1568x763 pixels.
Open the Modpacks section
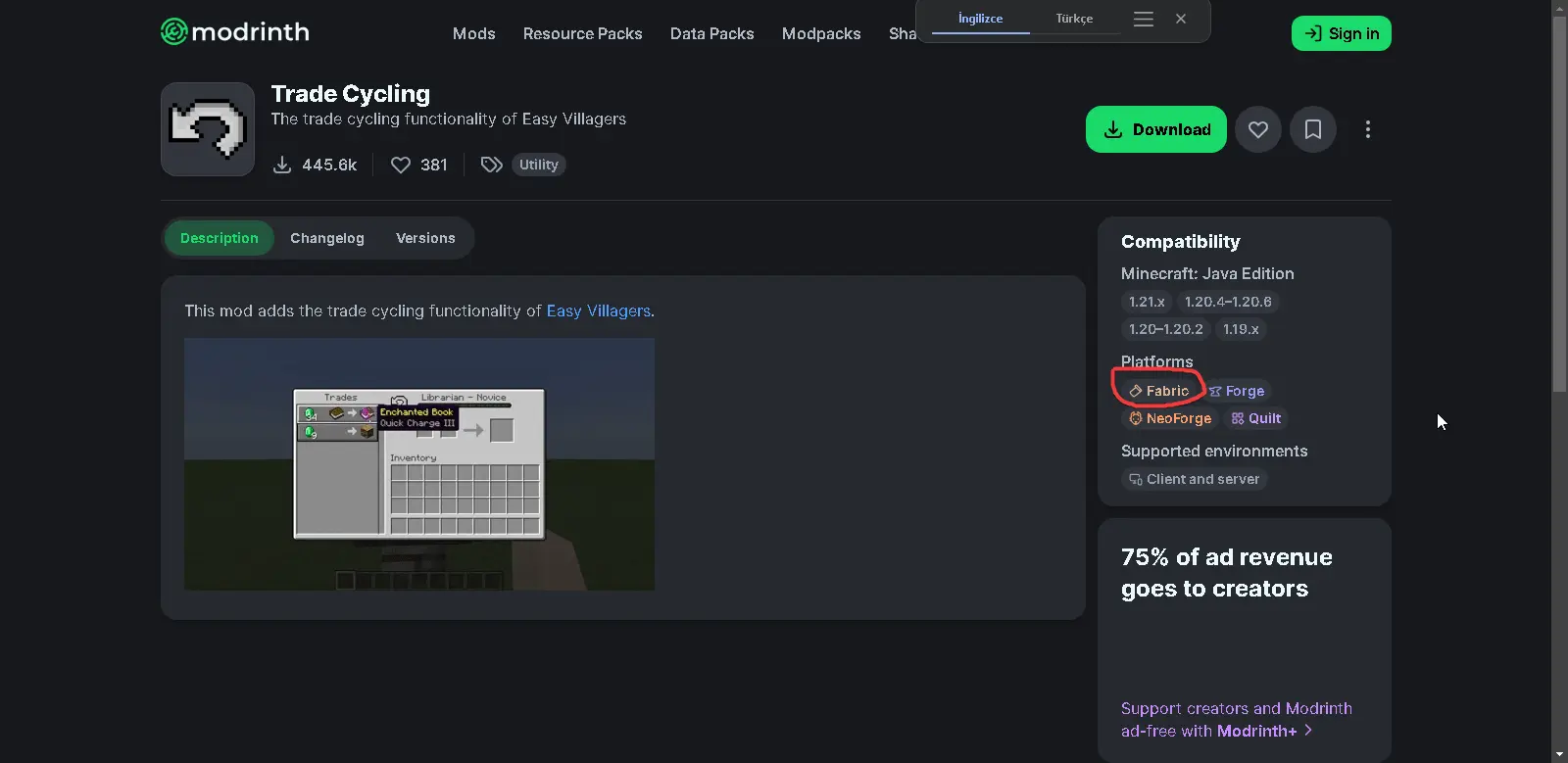[821, 33]
